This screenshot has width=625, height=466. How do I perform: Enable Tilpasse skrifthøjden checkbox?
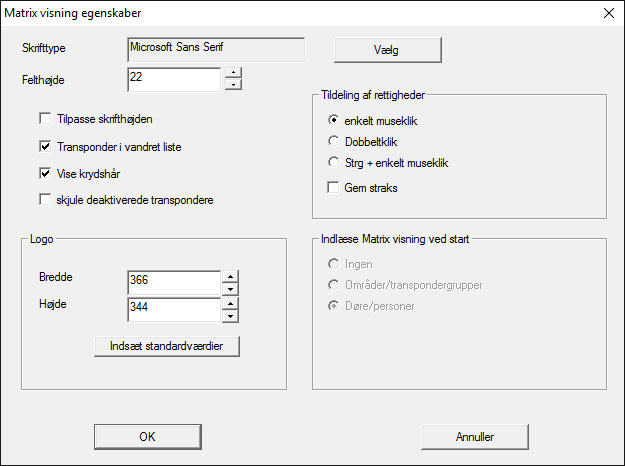(45, 119)
